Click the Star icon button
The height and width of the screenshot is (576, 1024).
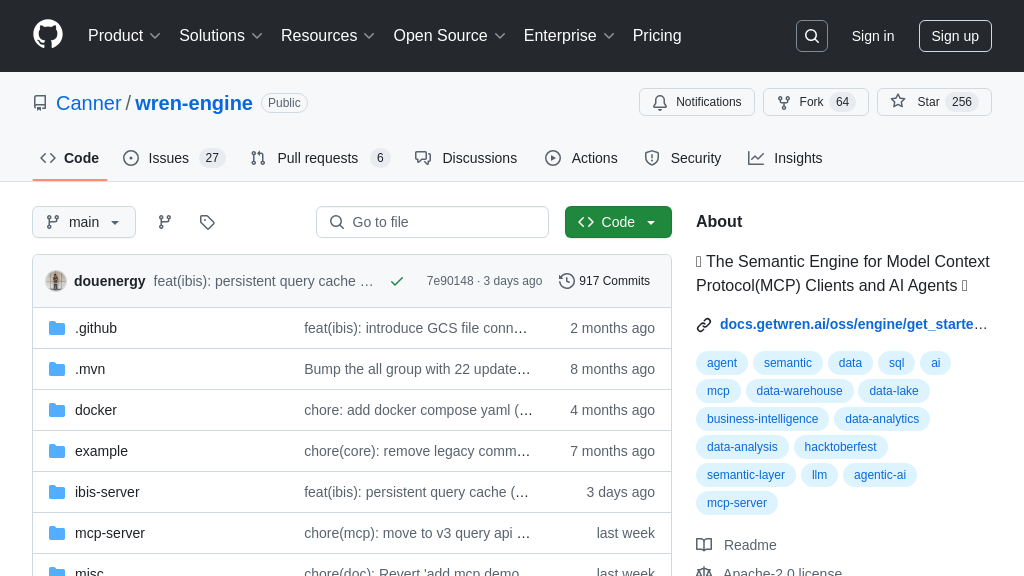click(x=934, y=102)
